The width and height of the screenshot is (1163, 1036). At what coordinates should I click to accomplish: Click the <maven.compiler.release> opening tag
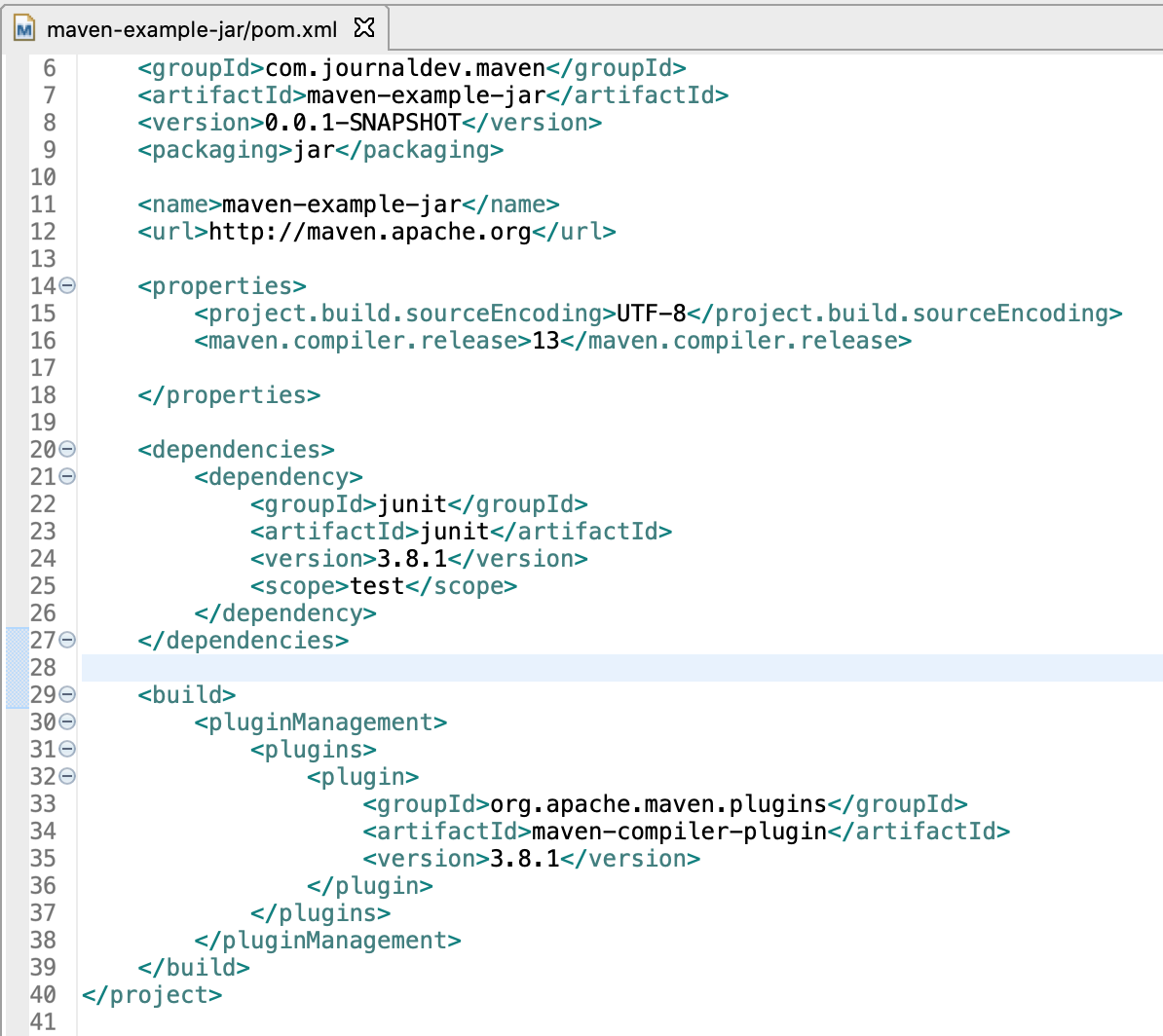tap(362, 341)
